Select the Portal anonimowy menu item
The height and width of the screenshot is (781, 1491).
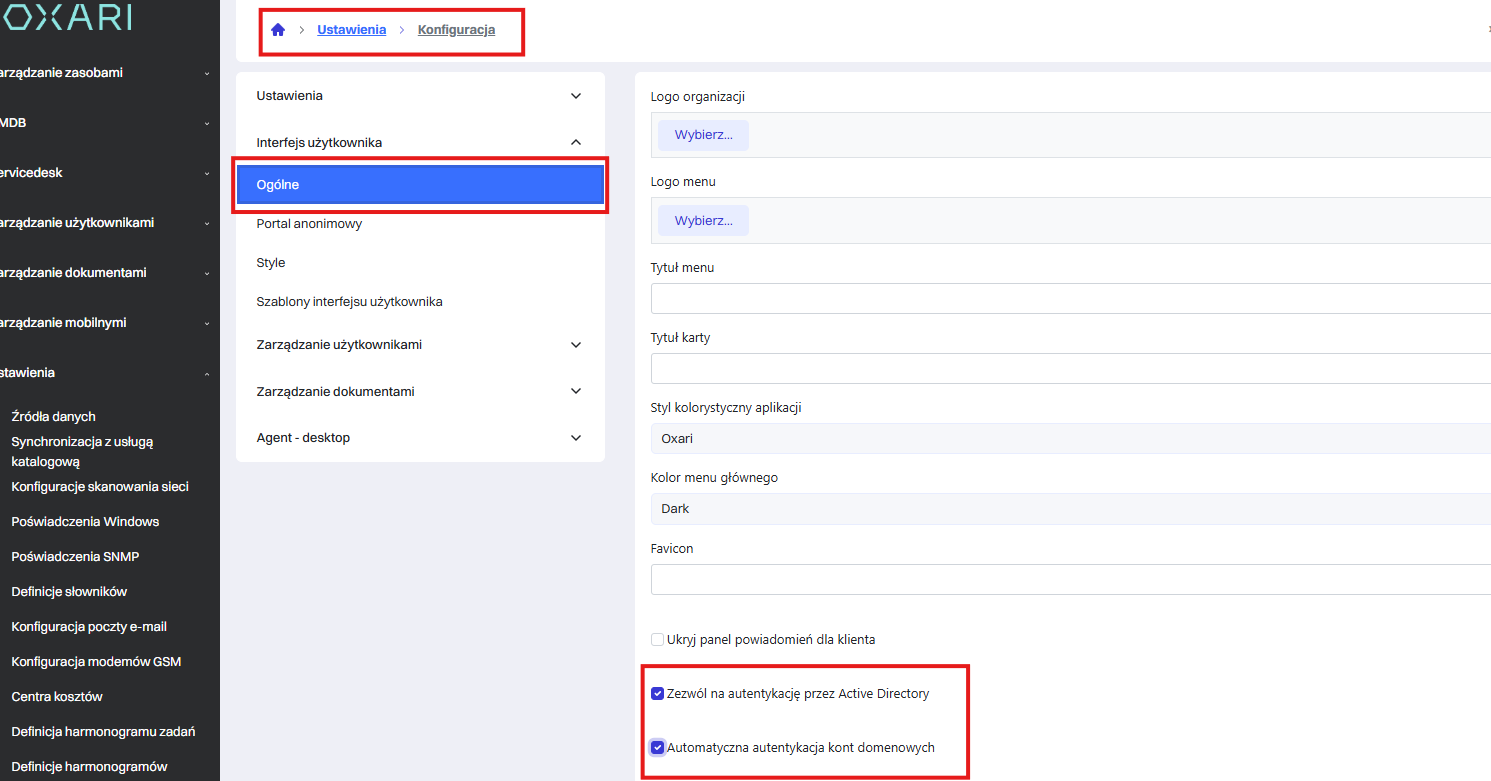[309, 224]
